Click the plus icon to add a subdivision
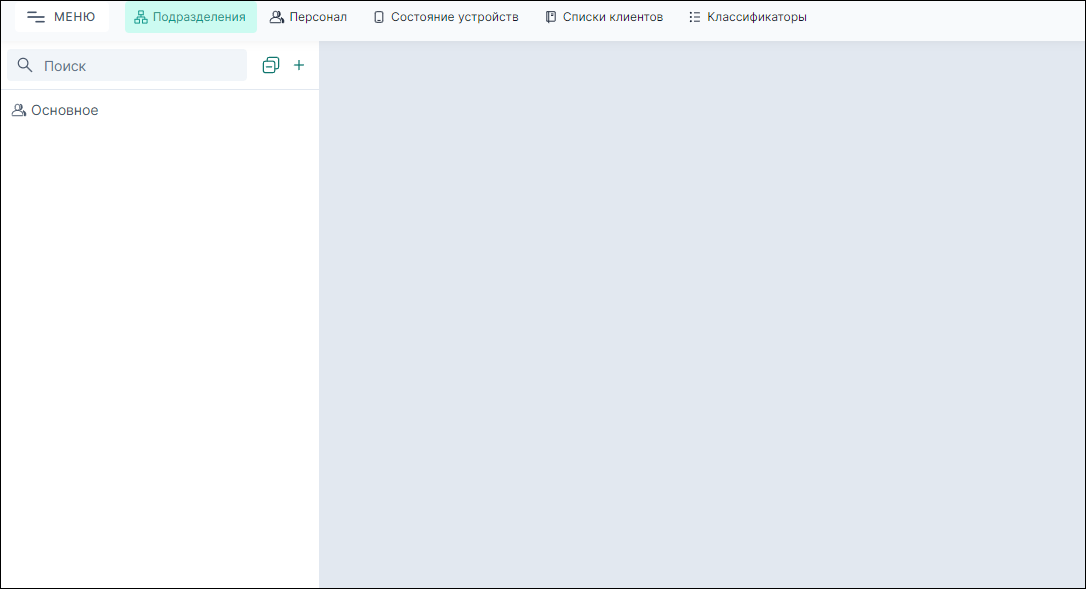Screen dimensions: 1086x589 click(x=298, y=65)
